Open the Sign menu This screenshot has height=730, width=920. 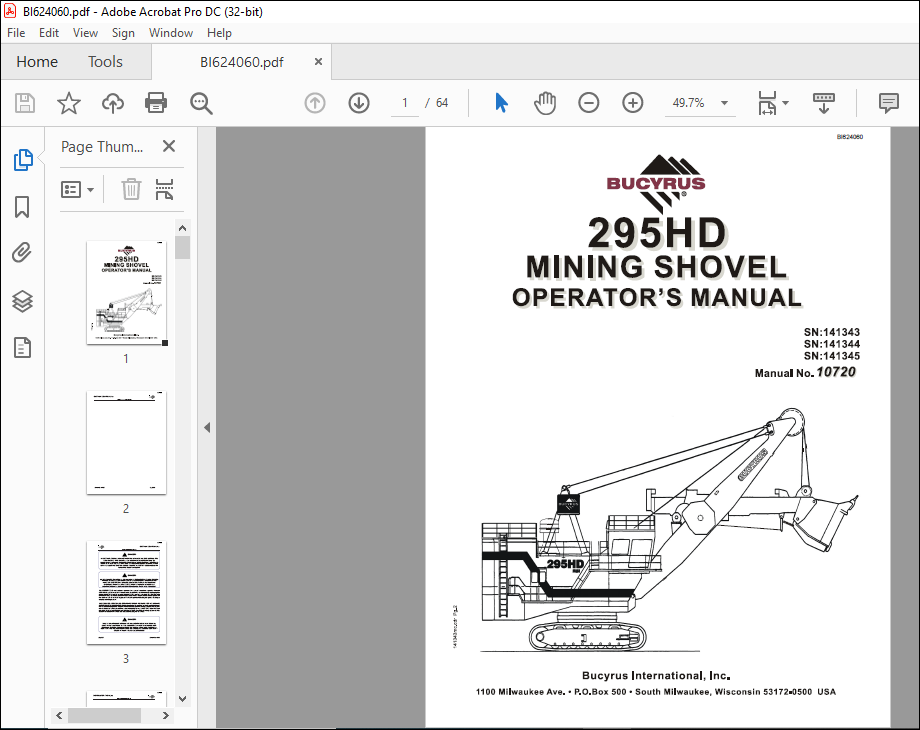click(x=123, y=33)
